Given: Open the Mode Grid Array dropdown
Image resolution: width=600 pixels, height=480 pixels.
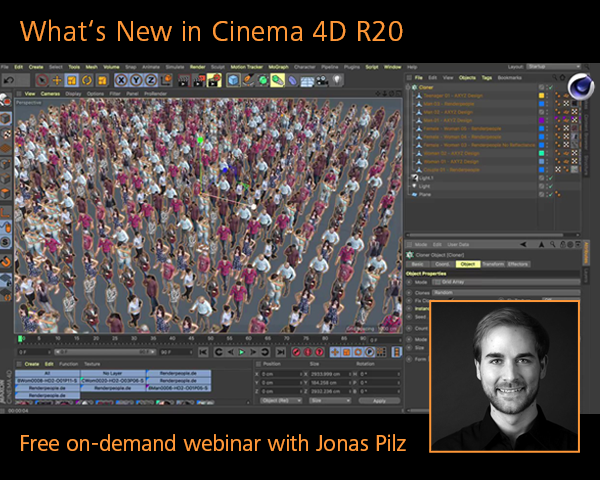Looking at the screenshot, I should tap(506, 282).
